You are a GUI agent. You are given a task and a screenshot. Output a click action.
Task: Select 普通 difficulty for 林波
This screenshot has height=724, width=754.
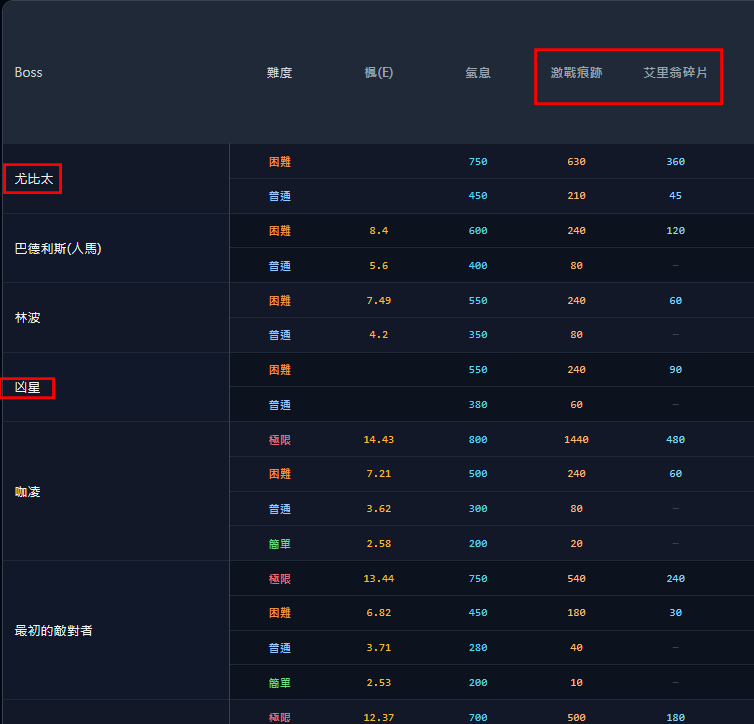point(279,335)
